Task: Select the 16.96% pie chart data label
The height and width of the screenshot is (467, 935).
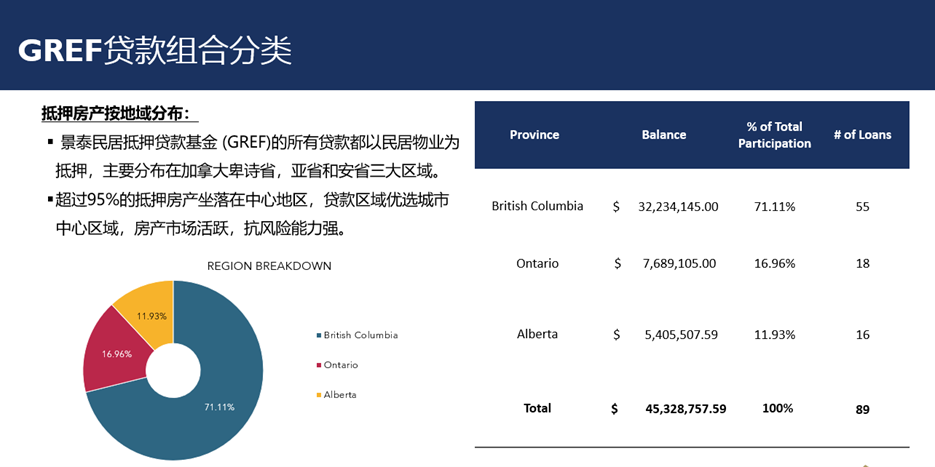Action: coord(117,354)
